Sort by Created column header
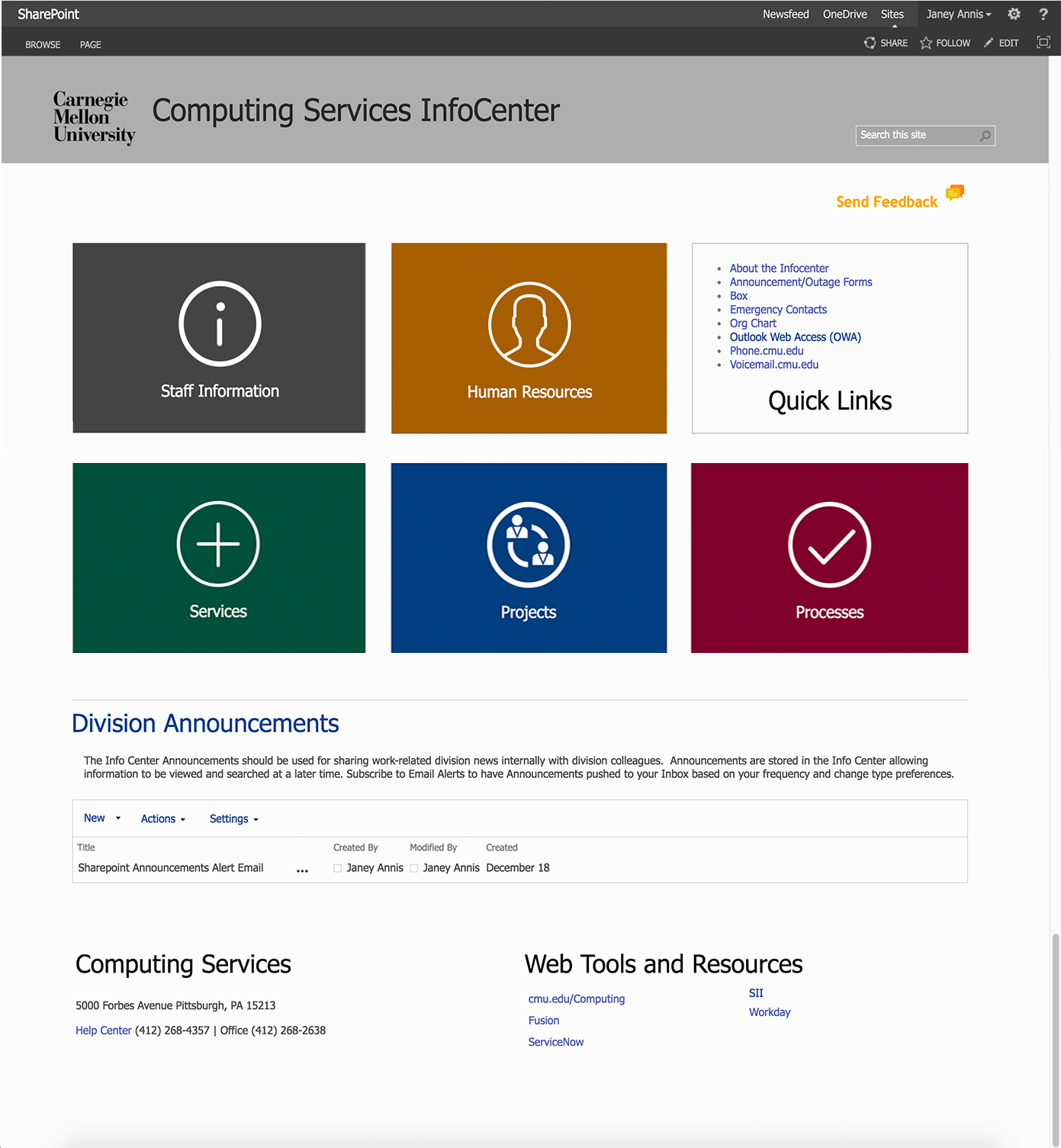1061x1148 pixels. pos(502,847)
